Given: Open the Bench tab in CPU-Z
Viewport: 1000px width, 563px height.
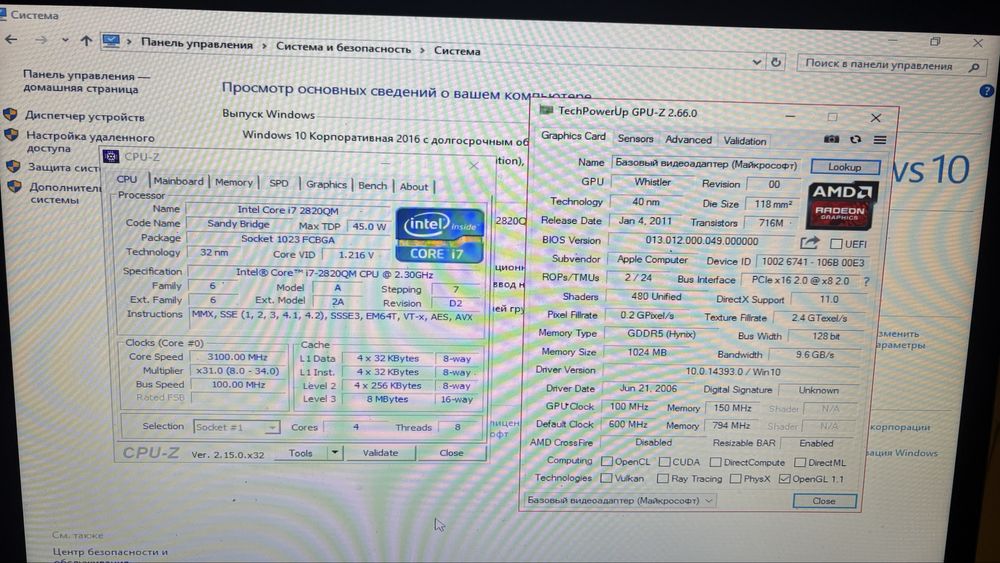Looking at the screenshot, I should pos(372,186).
